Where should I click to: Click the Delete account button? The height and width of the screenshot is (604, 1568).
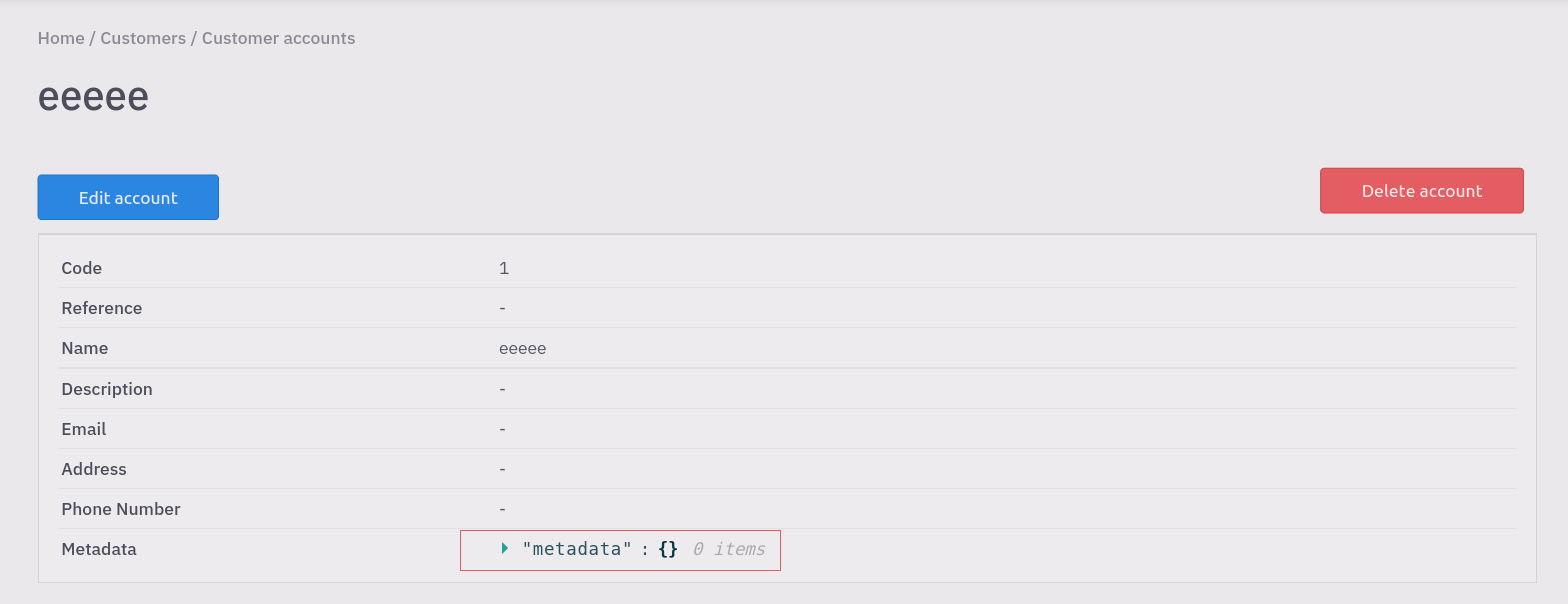[x=1420, y=190]
